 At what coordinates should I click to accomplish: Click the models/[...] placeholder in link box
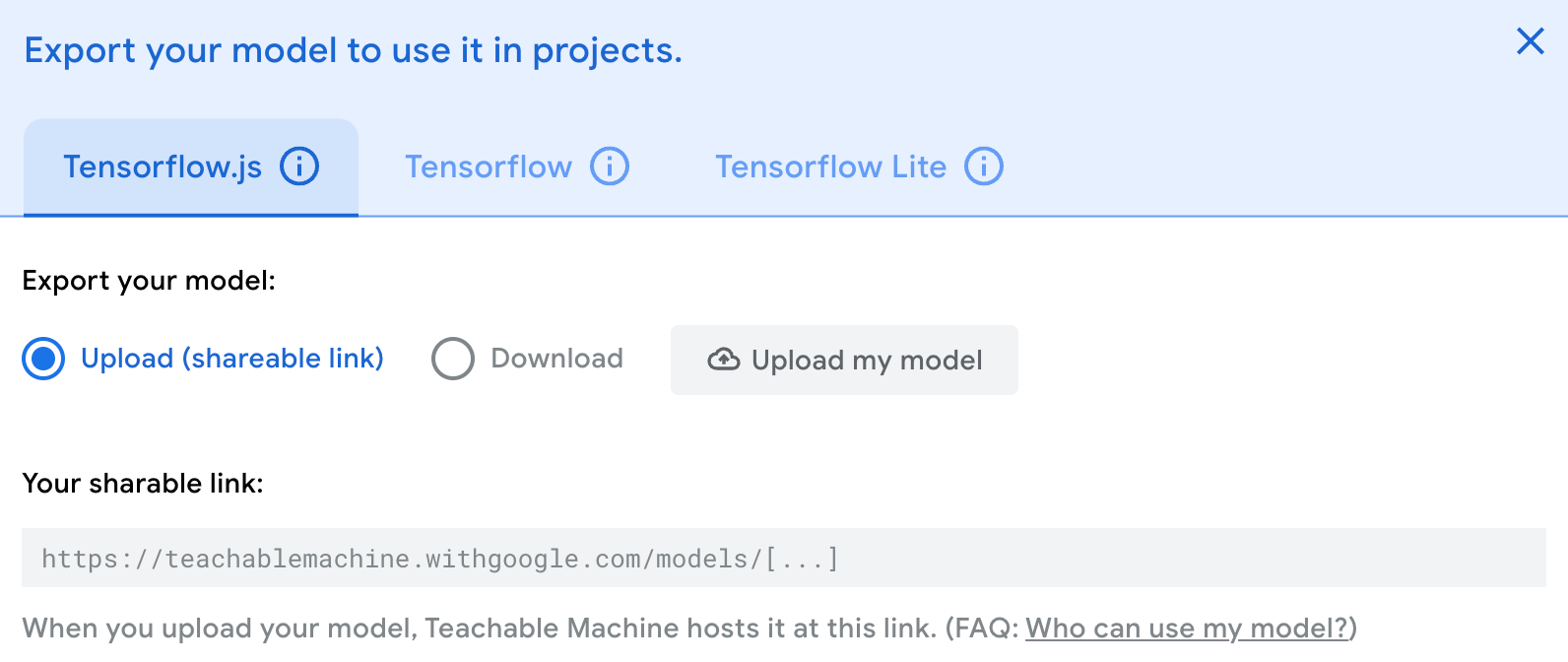tap(748, 559)
